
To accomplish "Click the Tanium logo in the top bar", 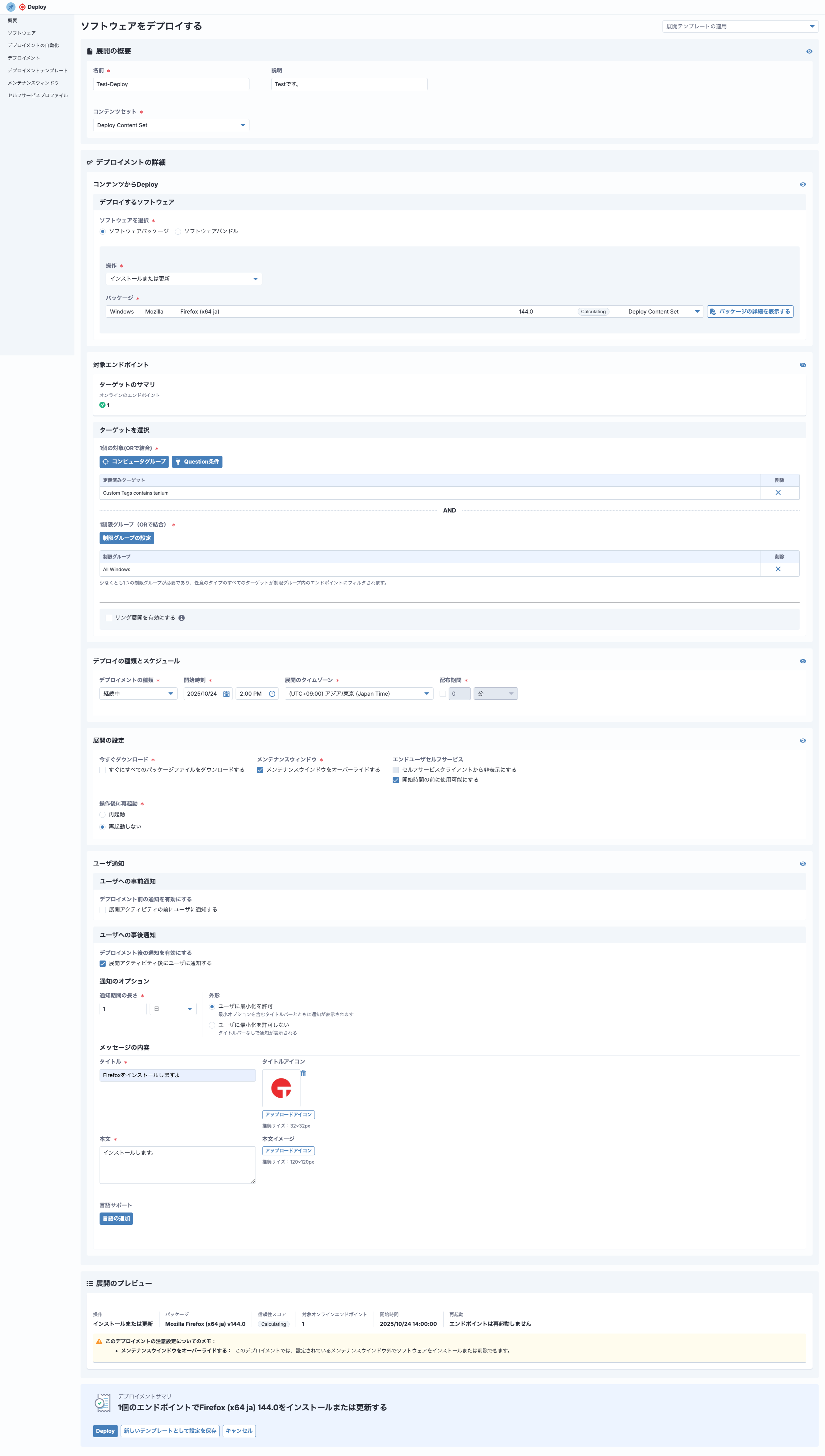I will [10, 6].
